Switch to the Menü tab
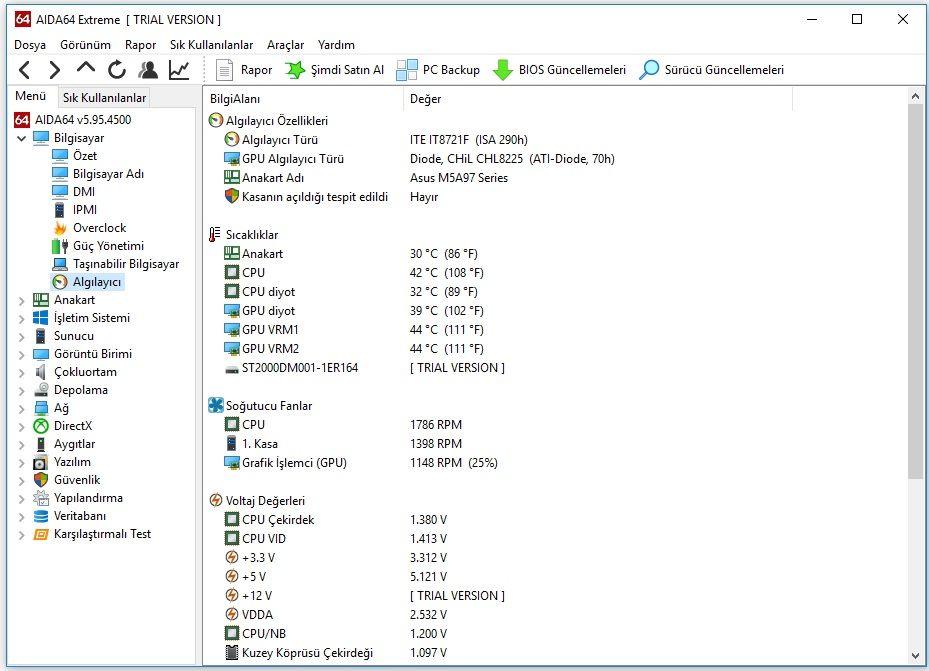Screen dimensions: 929x671 [31, 96]
